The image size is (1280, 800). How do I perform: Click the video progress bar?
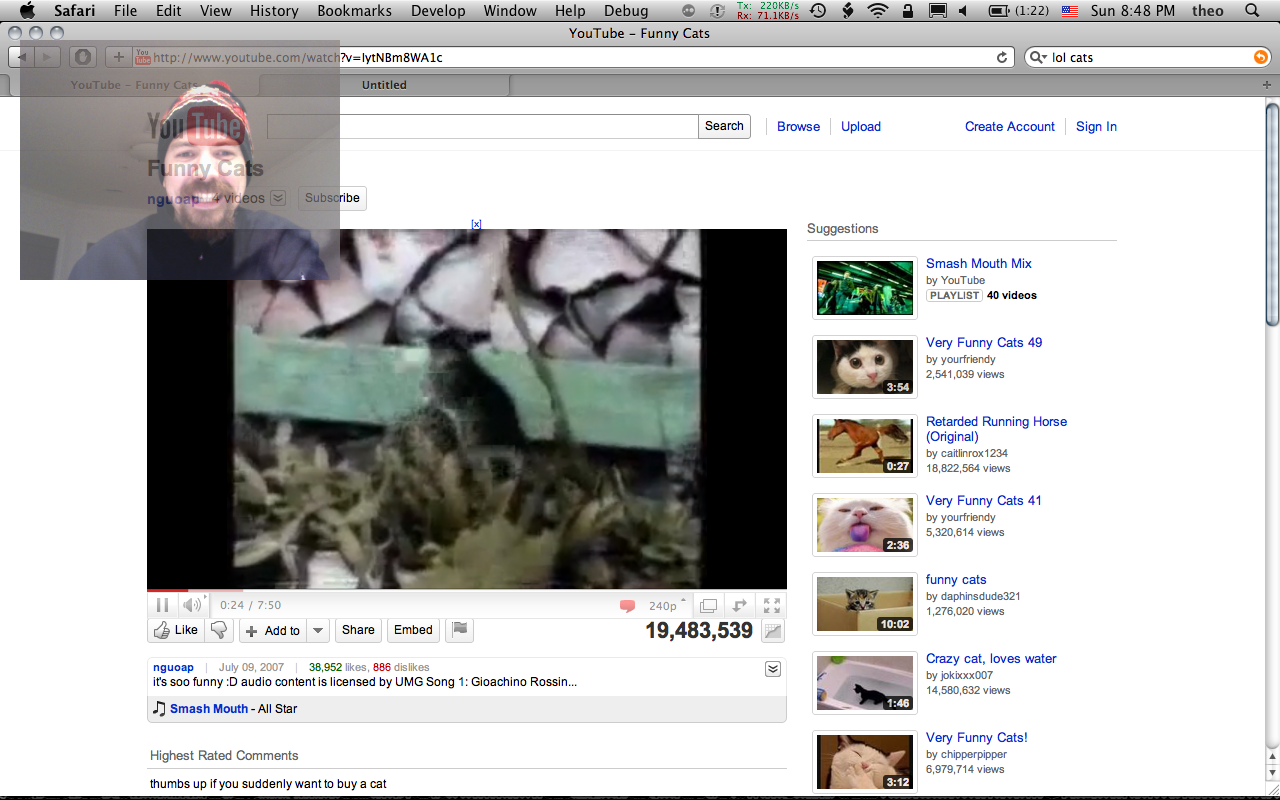(x=466, y=590)
